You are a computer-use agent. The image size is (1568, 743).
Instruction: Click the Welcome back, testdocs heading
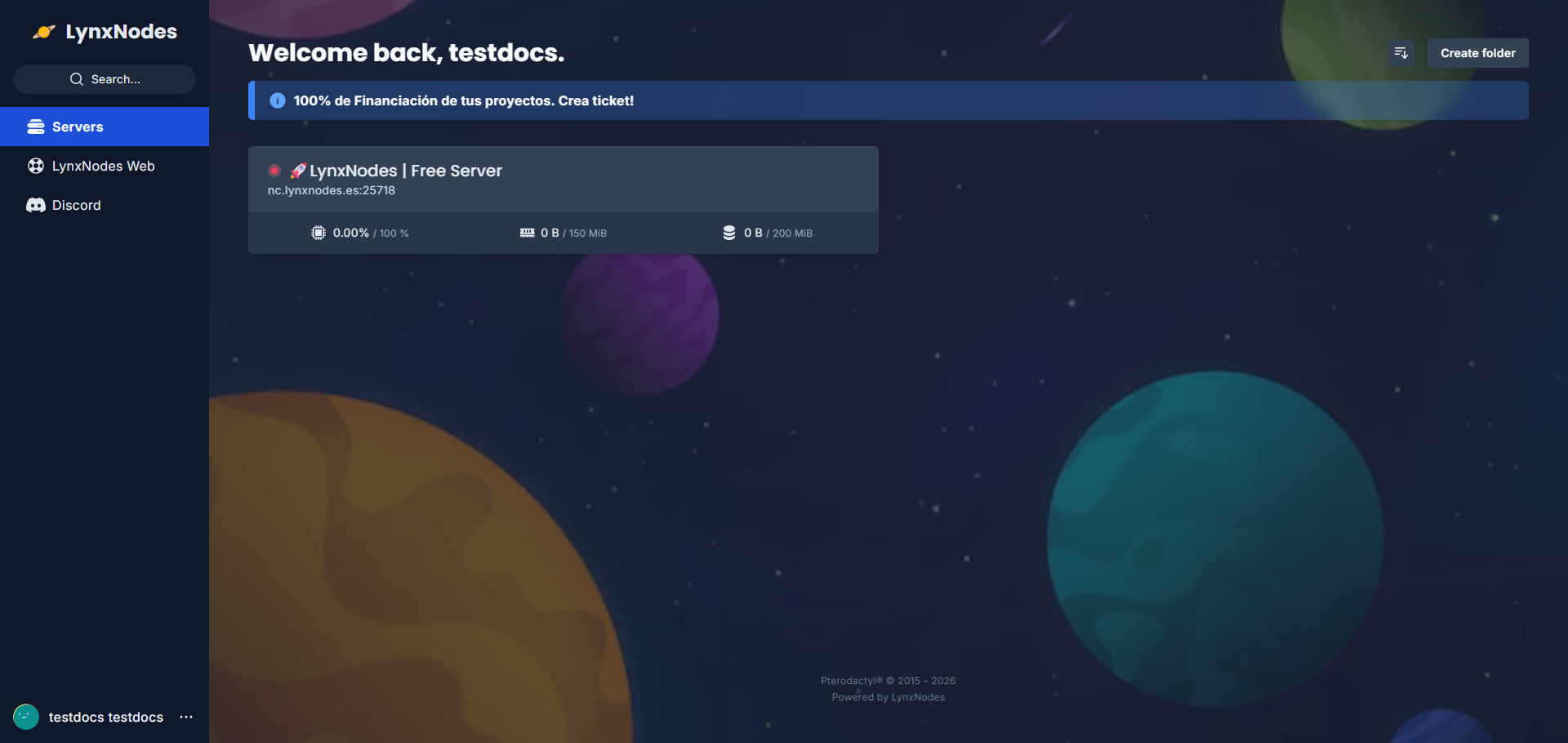click(407, 53)
